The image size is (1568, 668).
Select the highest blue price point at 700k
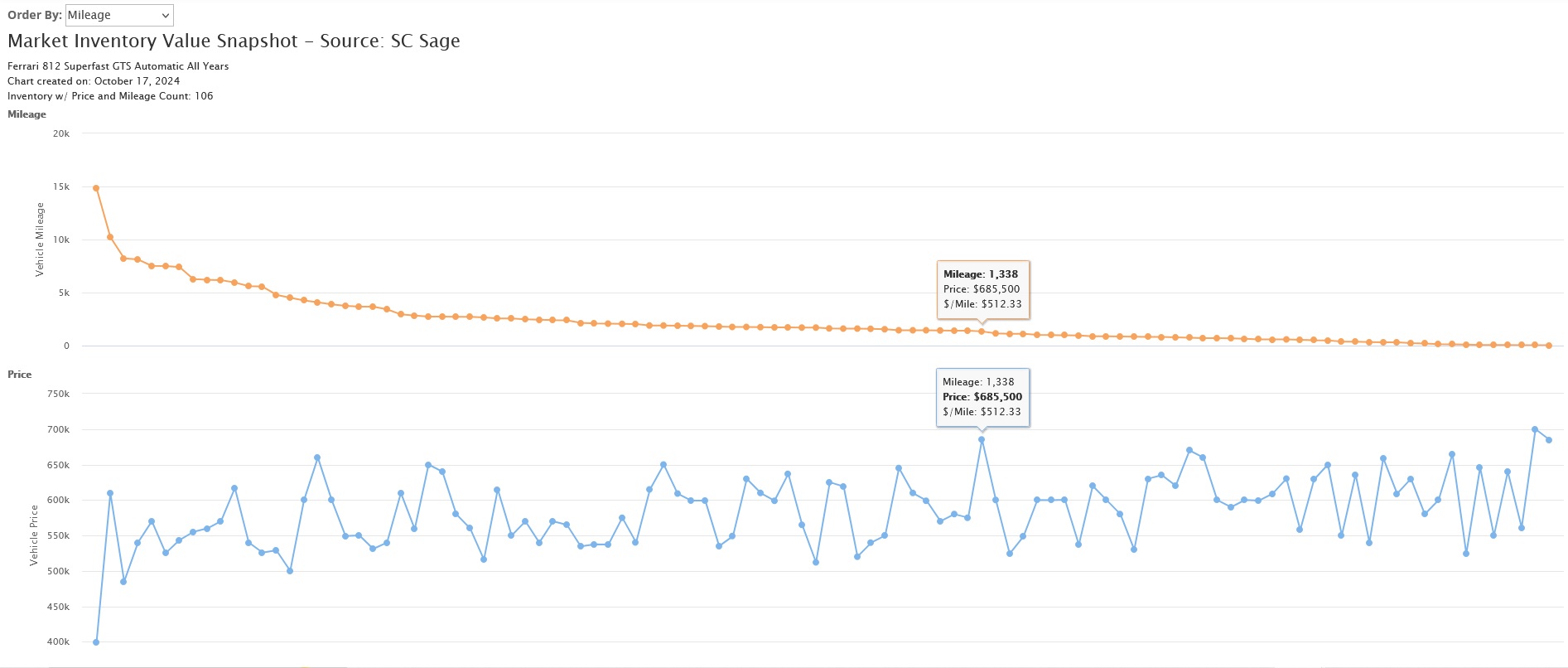tap(1535, 429)
